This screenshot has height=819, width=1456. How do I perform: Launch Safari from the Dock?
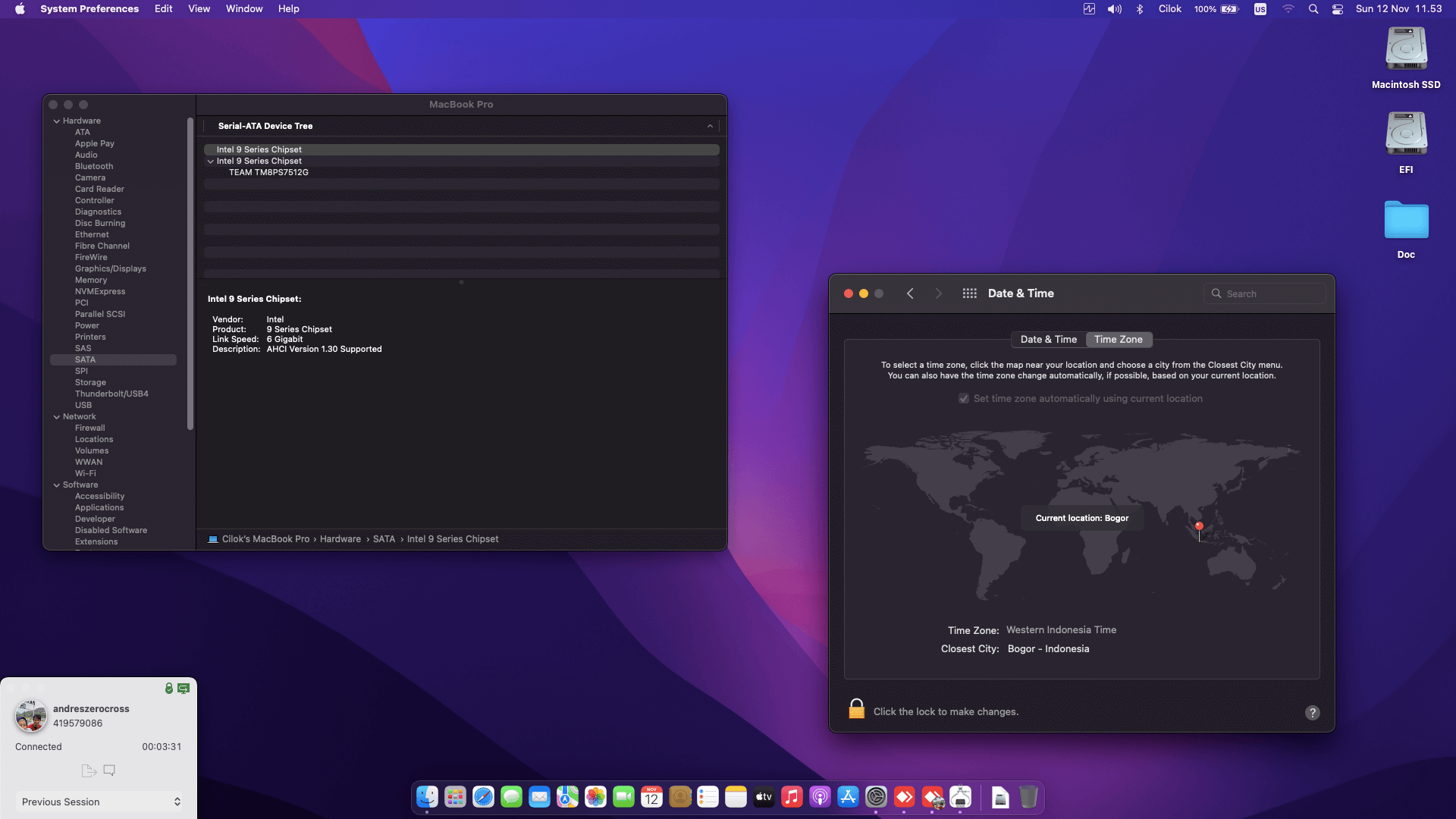483,797
